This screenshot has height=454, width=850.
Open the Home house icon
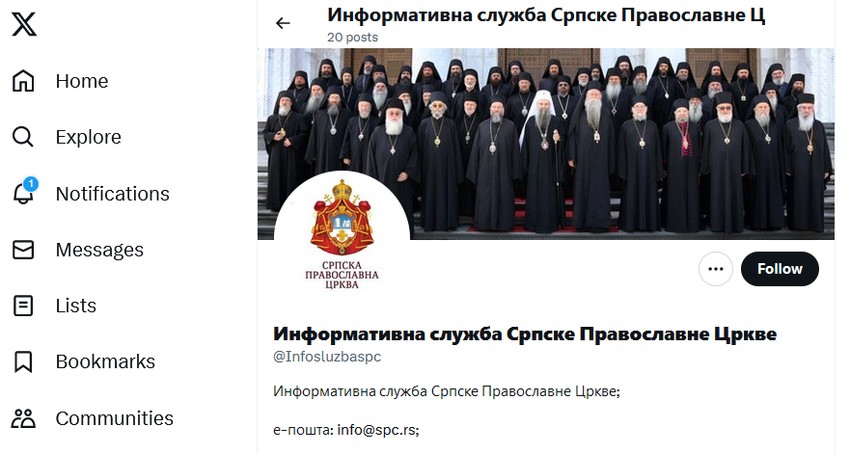[23, 81]
